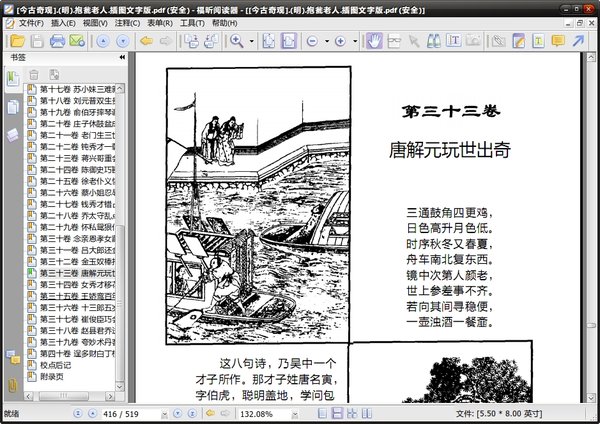Open the 插入(E) menu
Screen dimensions: 600x424
pos(63,23)
